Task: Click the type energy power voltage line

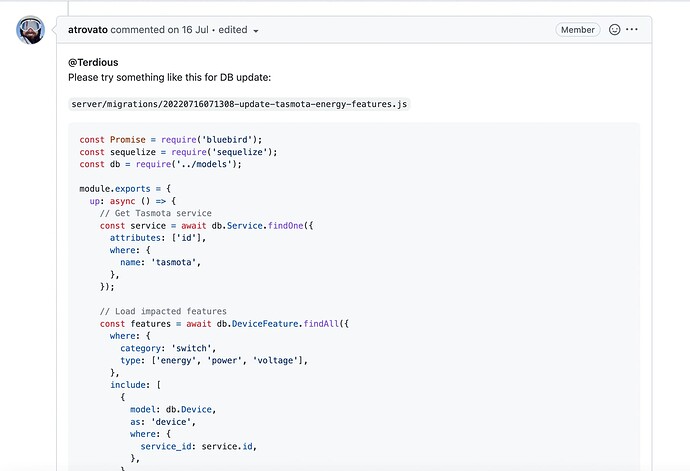Action: (x=214, y=361)
